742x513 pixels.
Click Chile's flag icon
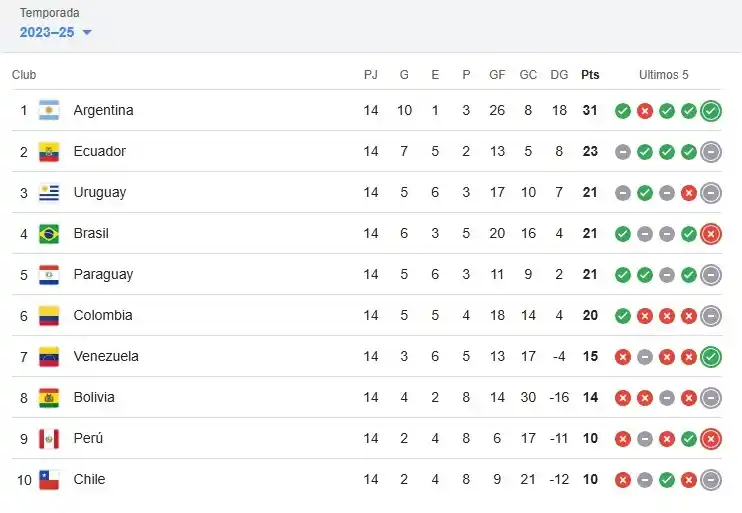pos(49,479)
